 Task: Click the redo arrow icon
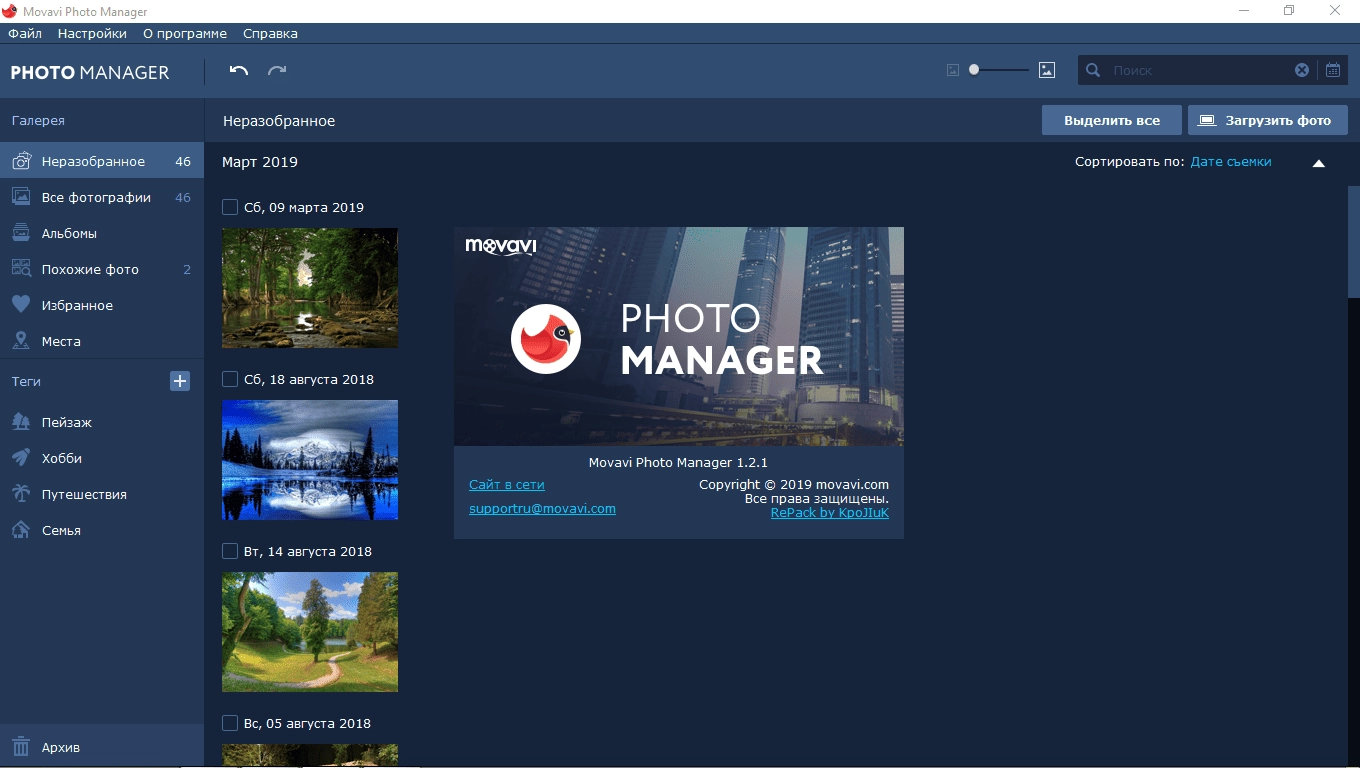[x=277, y=70]
